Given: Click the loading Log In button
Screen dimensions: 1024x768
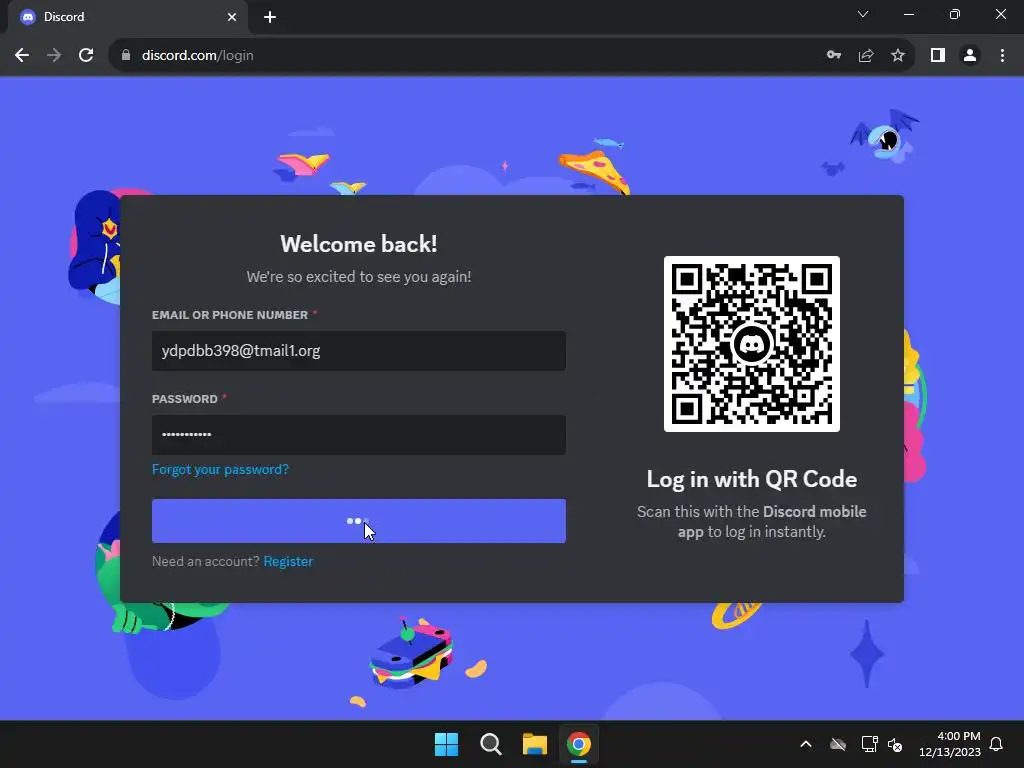Looking at the screenshot, I should [359, 521].
